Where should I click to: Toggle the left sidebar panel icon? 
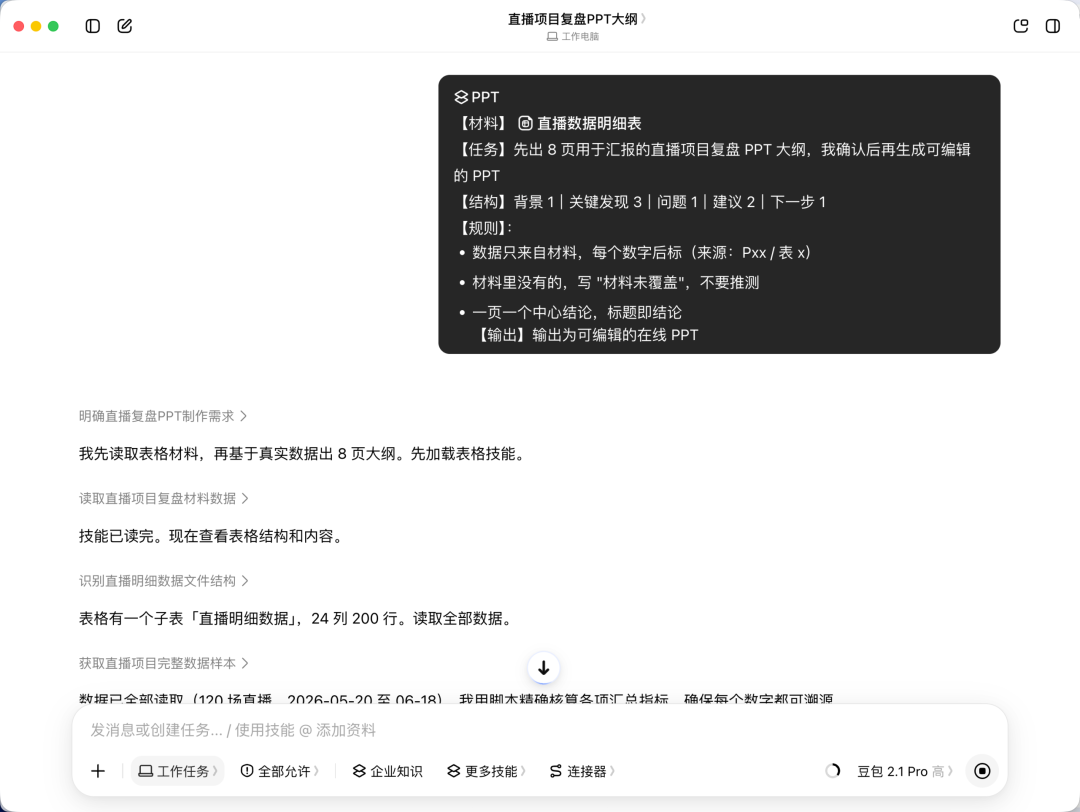(92, 26)
